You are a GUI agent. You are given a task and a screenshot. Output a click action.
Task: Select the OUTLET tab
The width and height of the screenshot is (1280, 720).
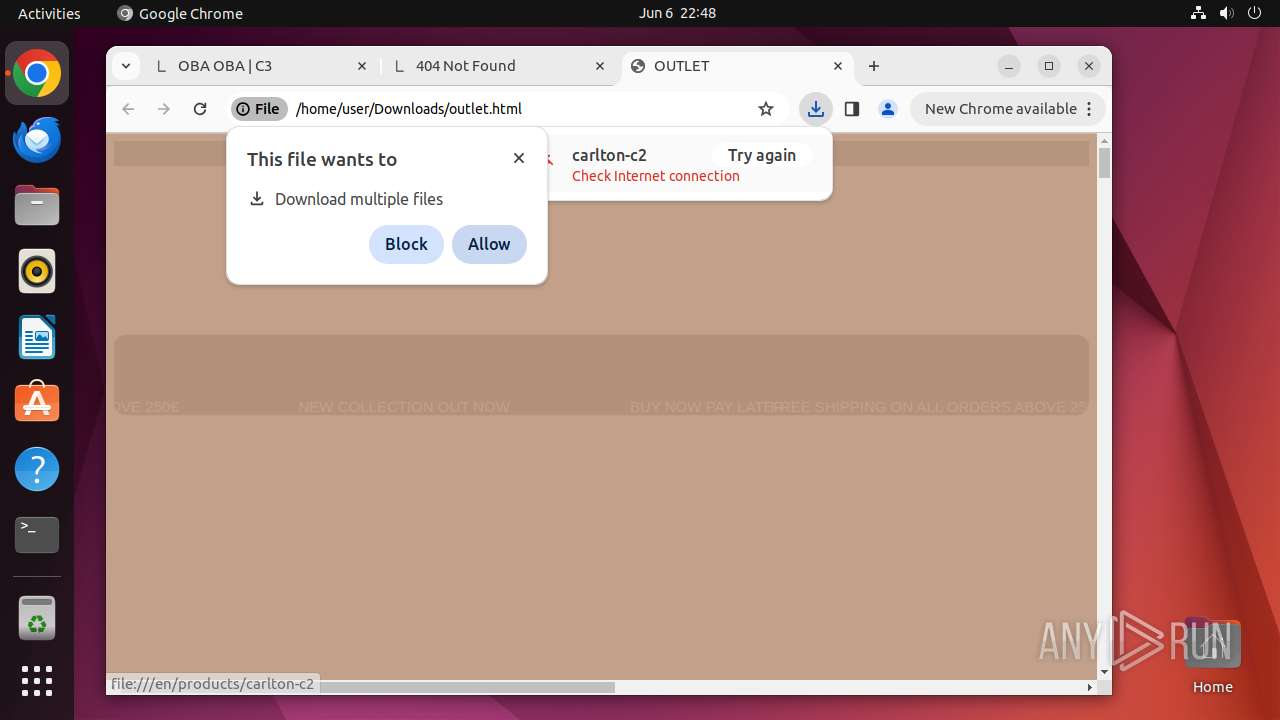(738, 66)
